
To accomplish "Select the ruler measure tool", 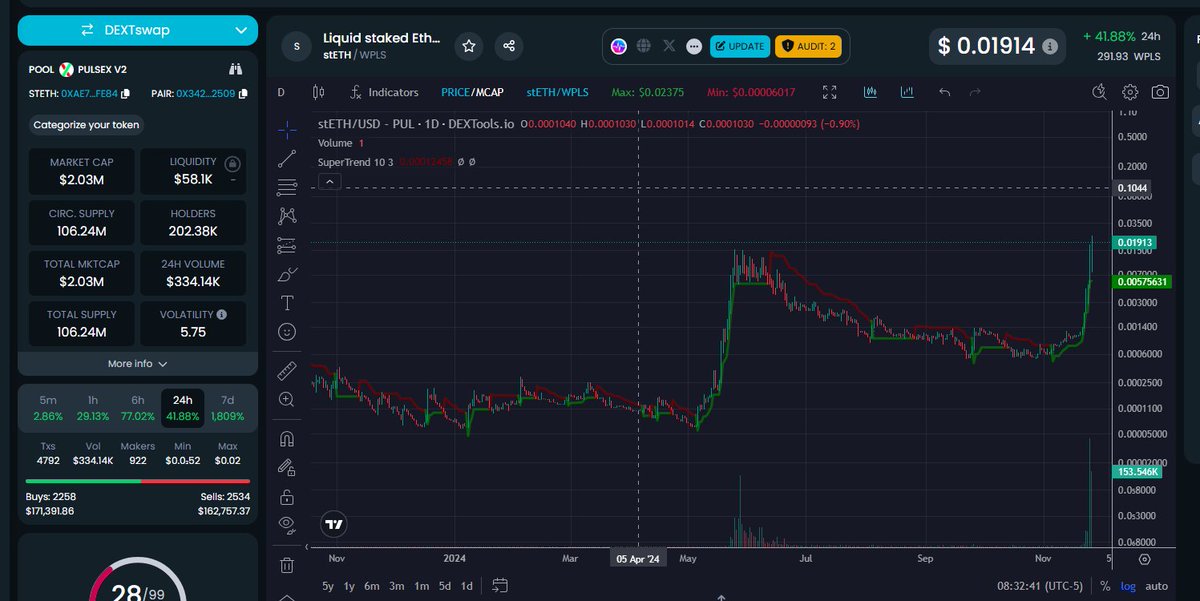I will [x=287, y=371].
